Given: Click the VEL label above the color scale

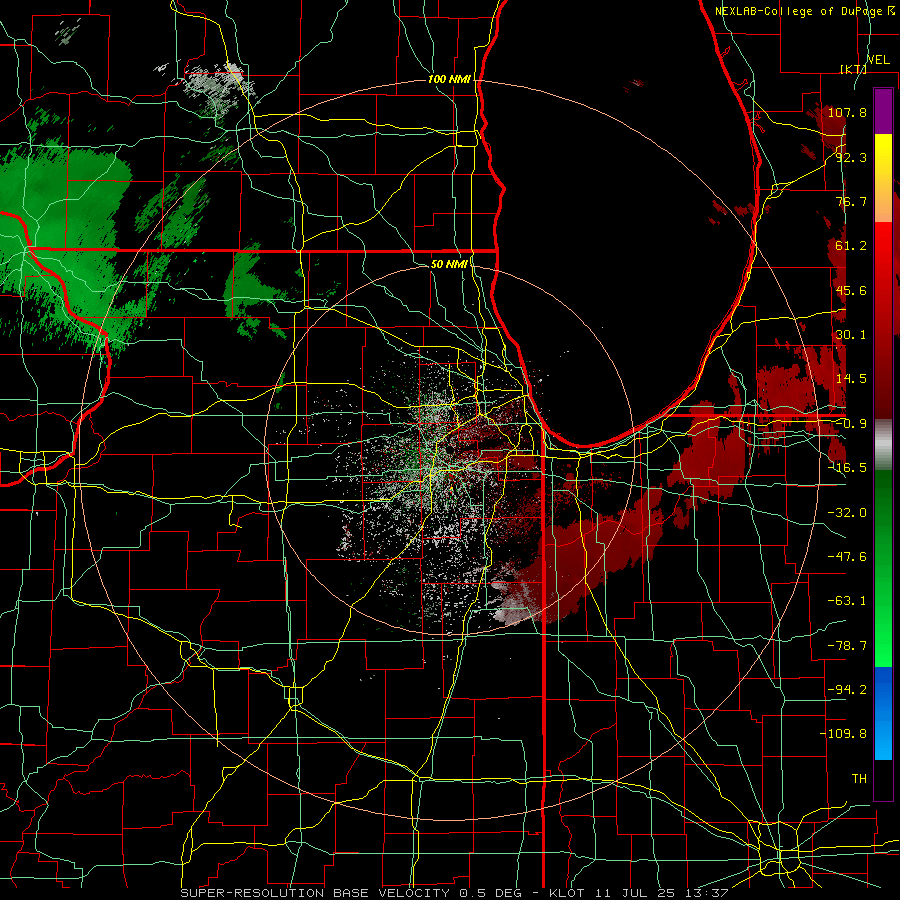Looking at the screenshot, I should pos(878,60).
